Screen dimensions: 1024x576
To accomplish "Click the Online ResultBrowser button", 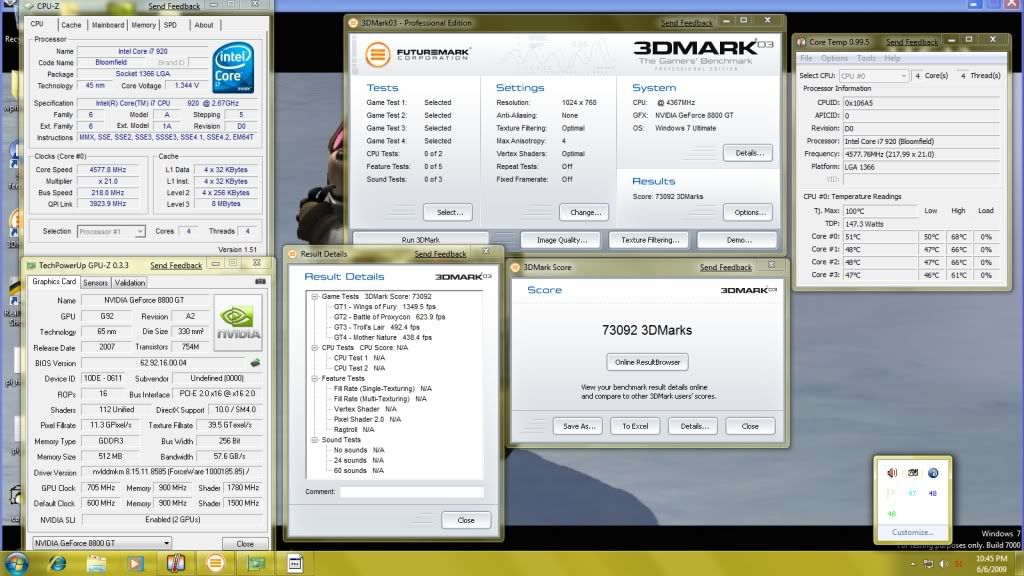I will pyautogui.click(x=647, y=362).
